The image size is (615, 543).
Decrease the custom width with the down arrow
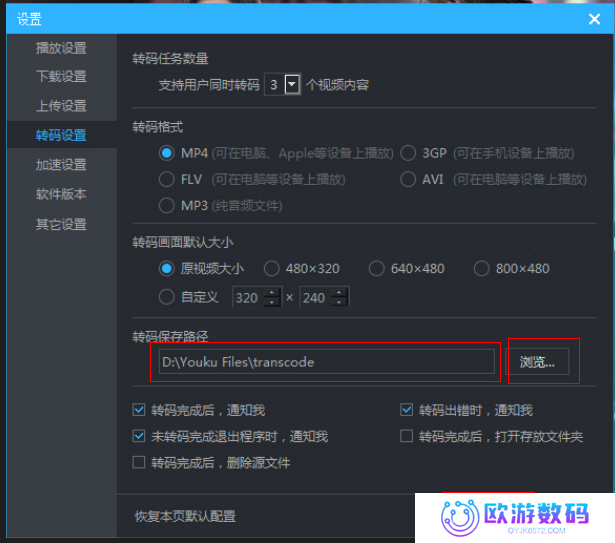[x=272, y=302]
